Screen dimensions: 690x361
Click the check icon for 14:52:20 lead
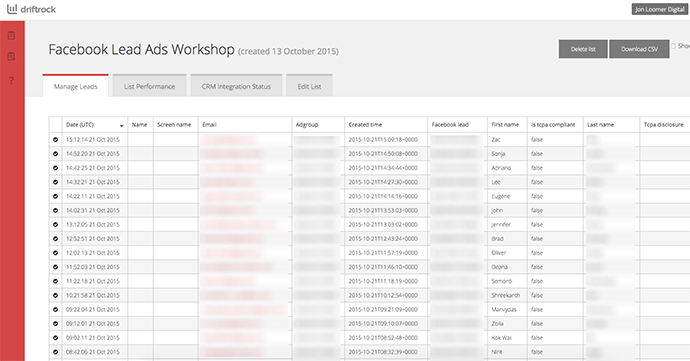click(x=55, y=154)
